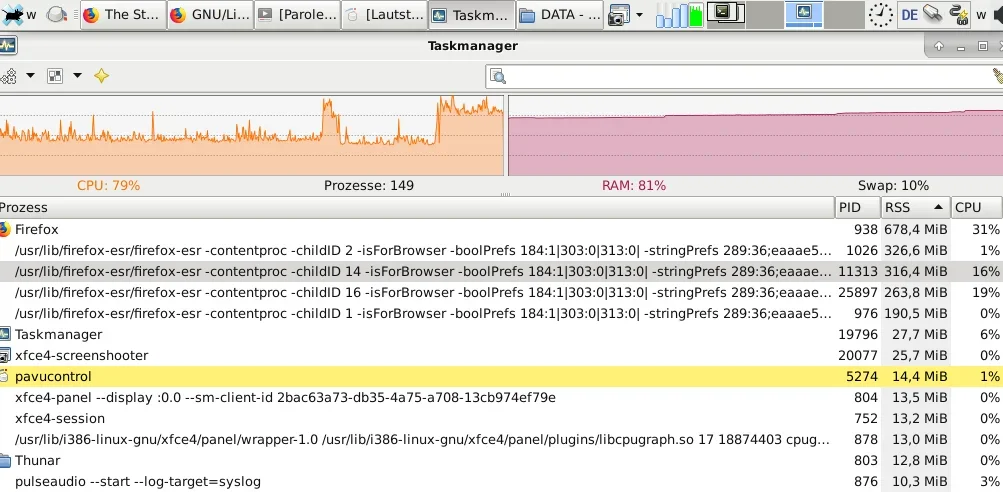
Task: Select the Thunar process row
Action: pos(502,460)
